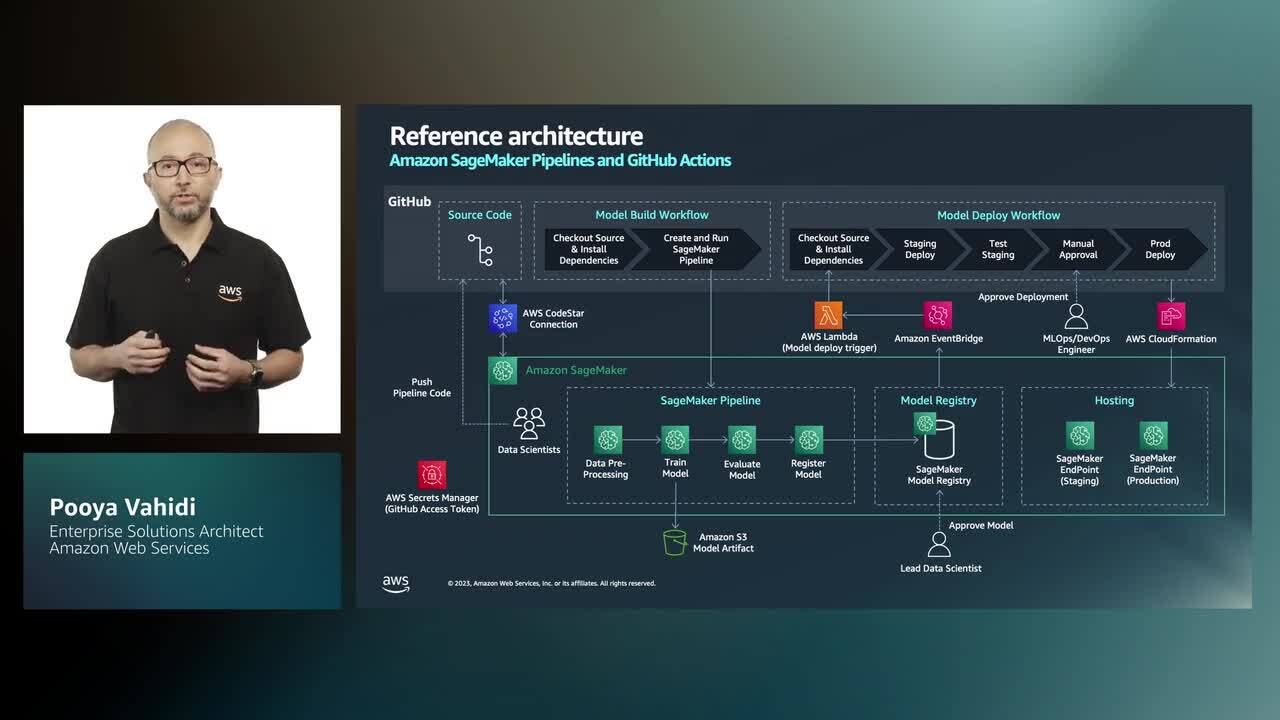Image resolution: width=1280 pixels, height=720 pixels.
Task: Select the SageMaker EndPoint (Staging) icon
Action: tap(1080, 435)
